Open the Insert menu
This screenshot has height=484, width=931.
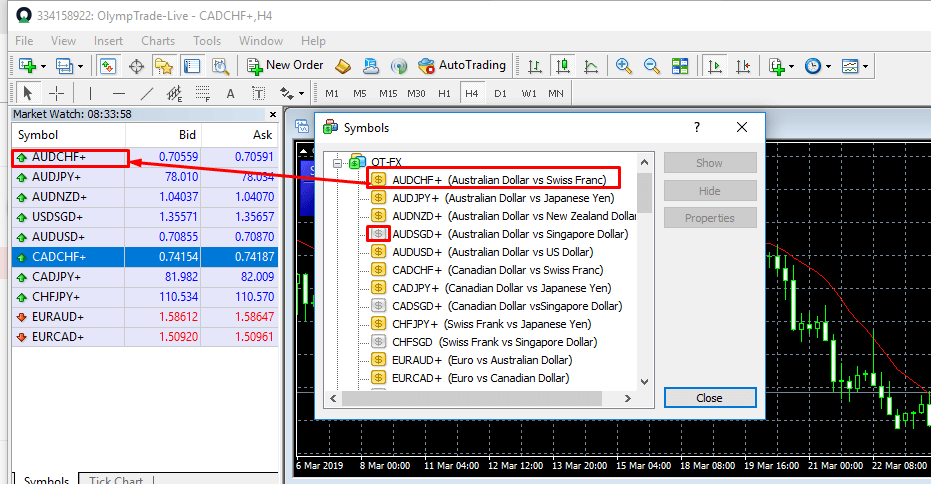pyautogui.click(x=108, y=41)
